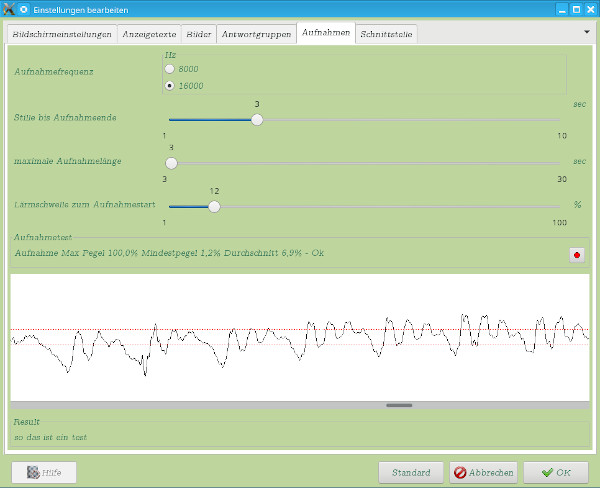Click the pin icon in the title bar
This screenshot has height=488, width=600.
[x=24, y=9]
